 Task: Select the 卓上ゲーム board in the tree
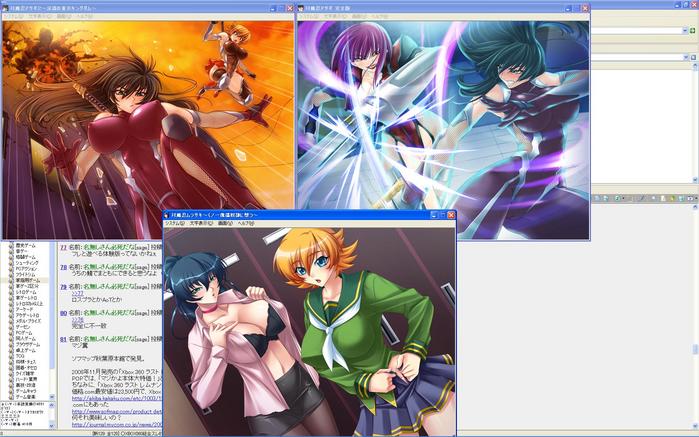pyautogui.click(x=25, y=350)
